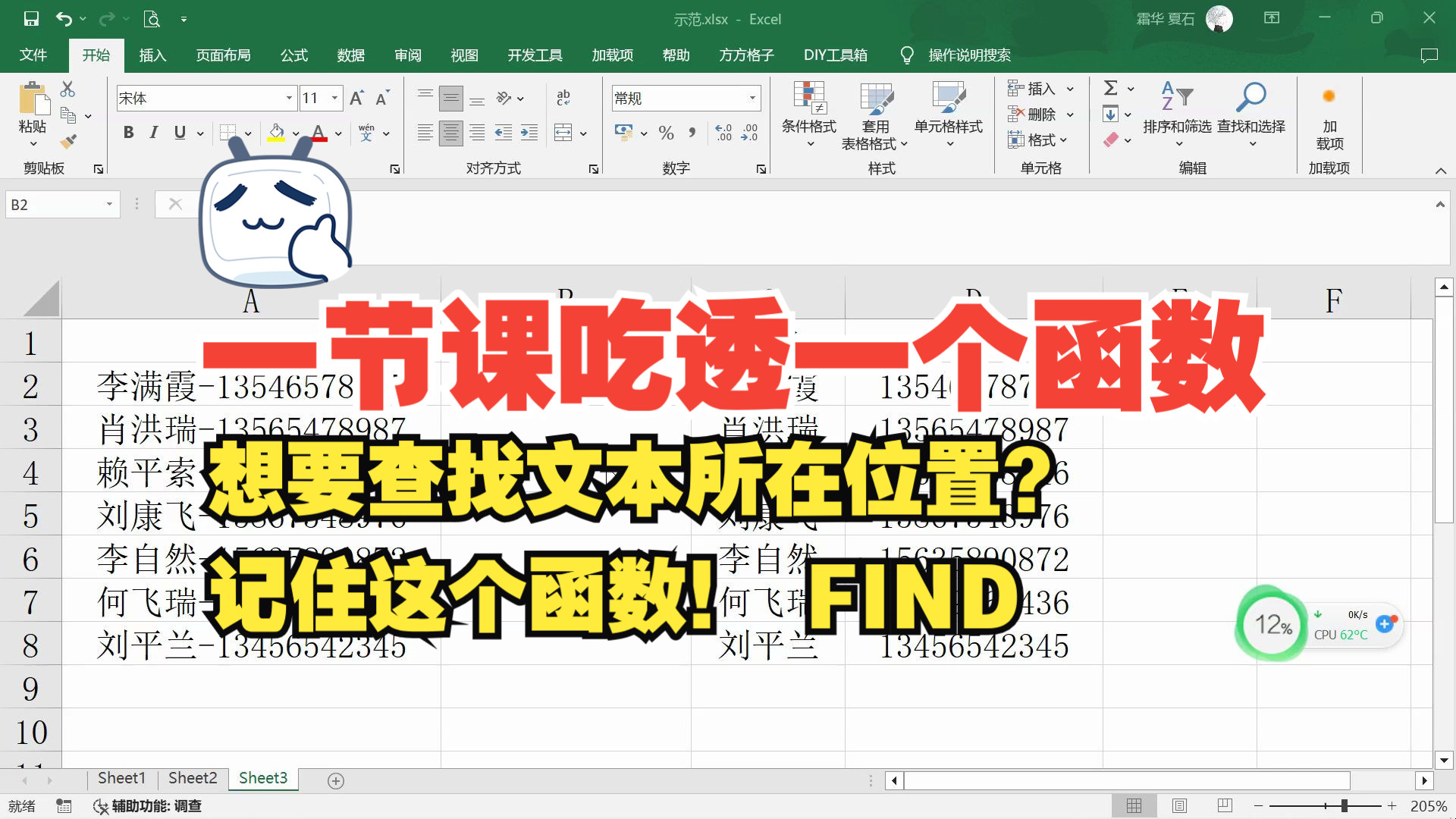This screenshot has width=1456, height=819.
Task: Increase font size with larger A icon
Action: (x=357, y=98)
